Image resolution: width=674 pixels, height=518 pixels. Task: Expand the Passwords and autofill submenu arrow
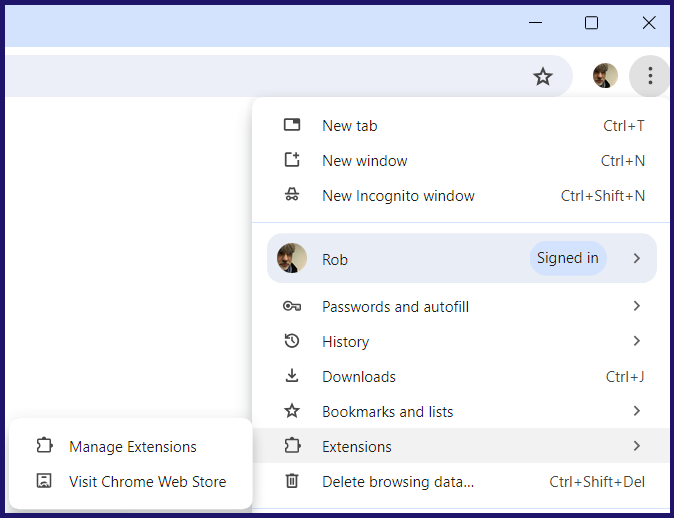(637, 306)
